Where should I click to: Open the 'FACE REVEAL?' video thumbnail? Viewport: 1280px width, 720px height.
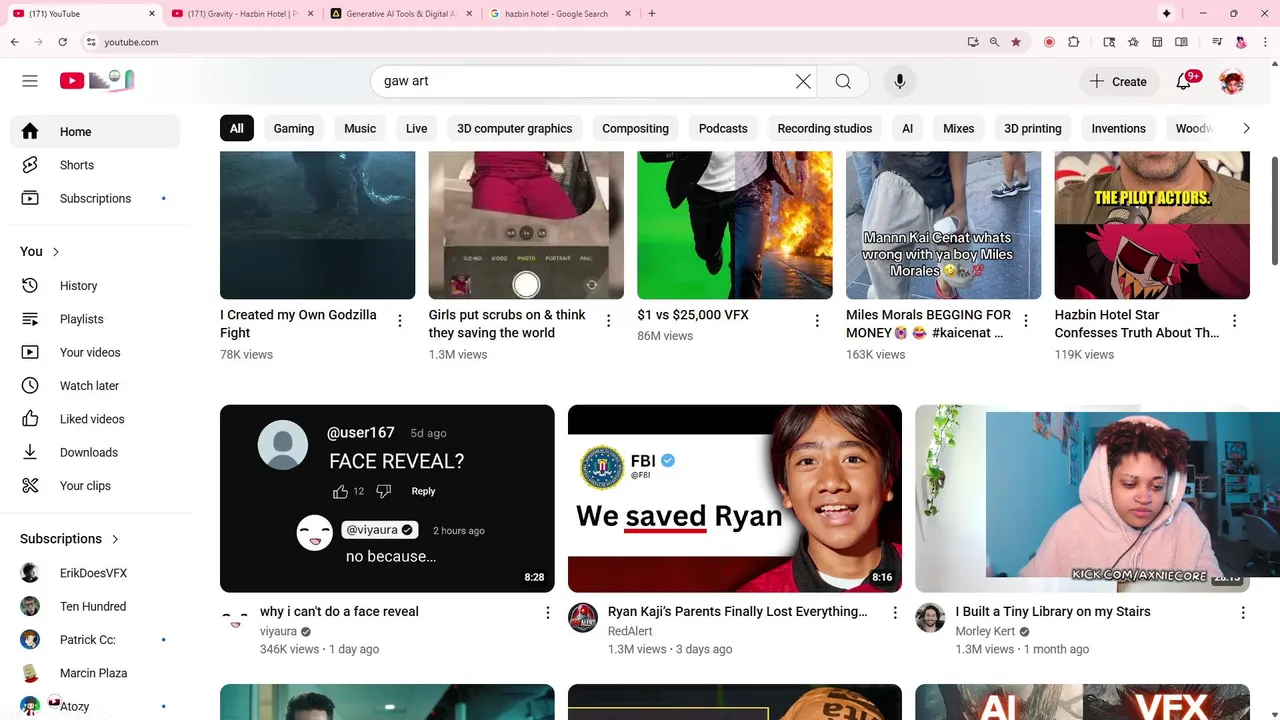point(387,498)
